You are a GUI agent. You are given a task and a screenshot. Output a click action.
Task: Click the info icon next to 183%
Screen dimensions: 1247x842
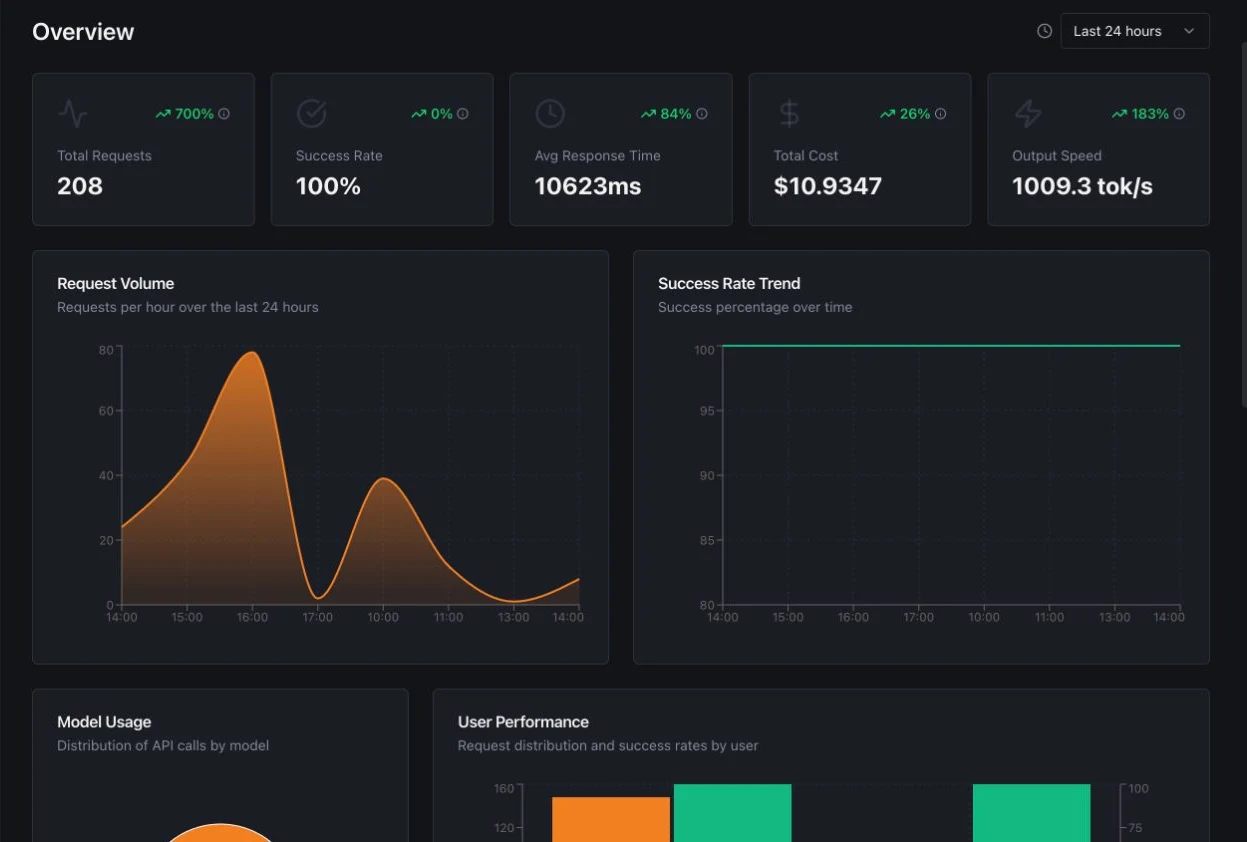click(1179, 114)
